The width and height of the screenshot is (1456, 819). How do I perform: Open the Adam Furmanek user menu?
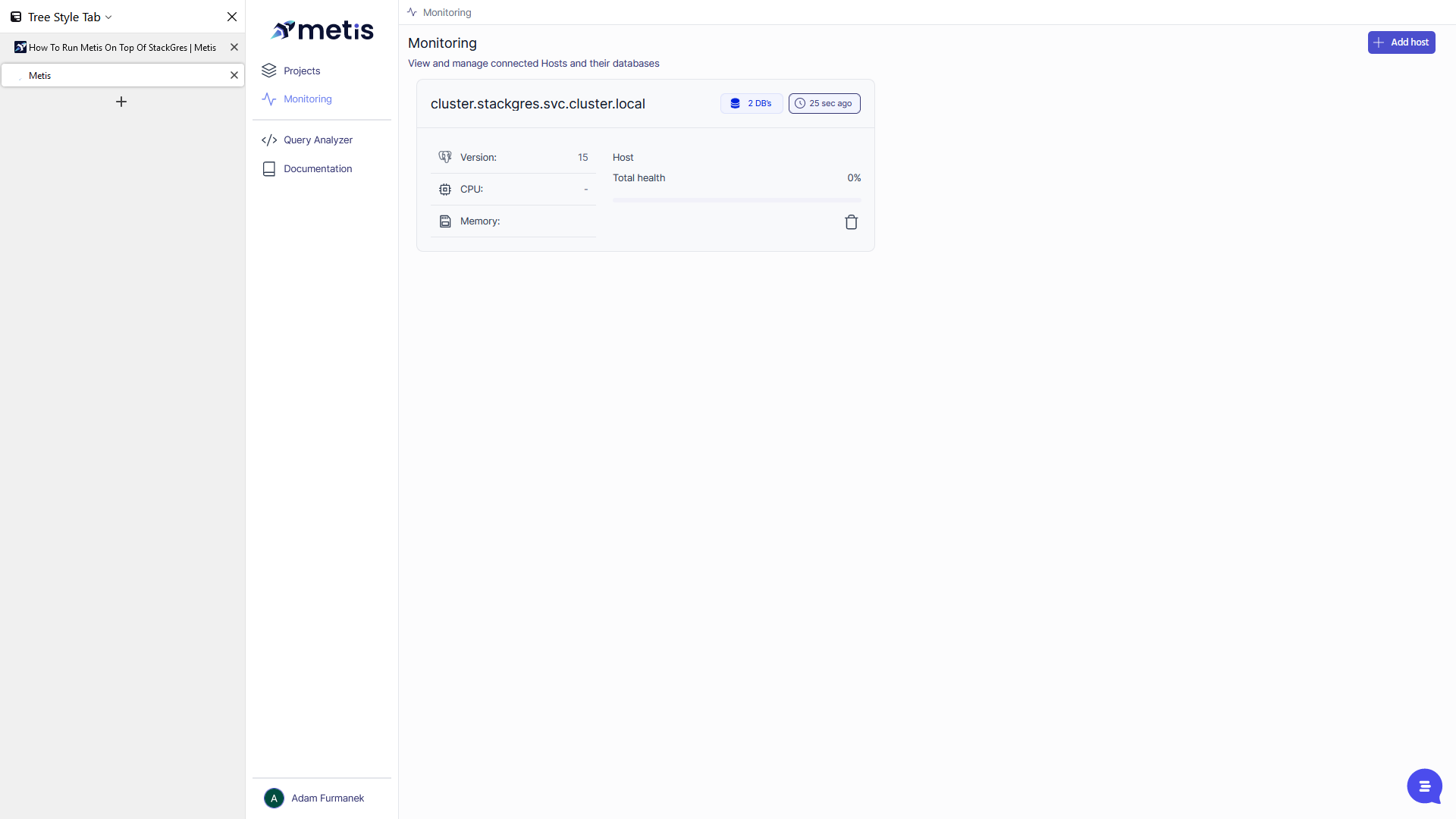point(328,798)
